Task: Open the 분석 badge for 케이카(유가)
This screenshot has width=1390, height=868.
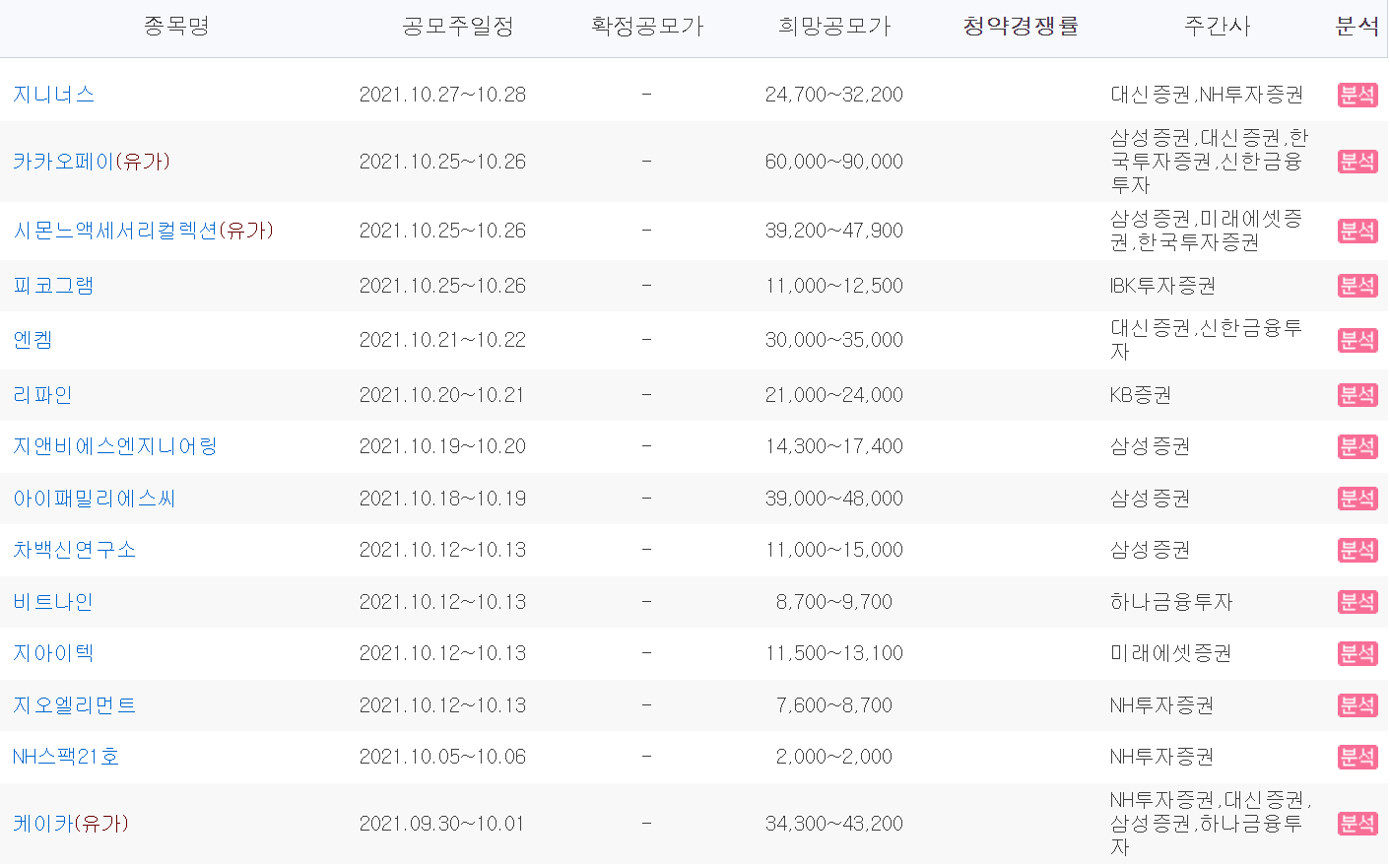Action: (x=1357, y=824)
